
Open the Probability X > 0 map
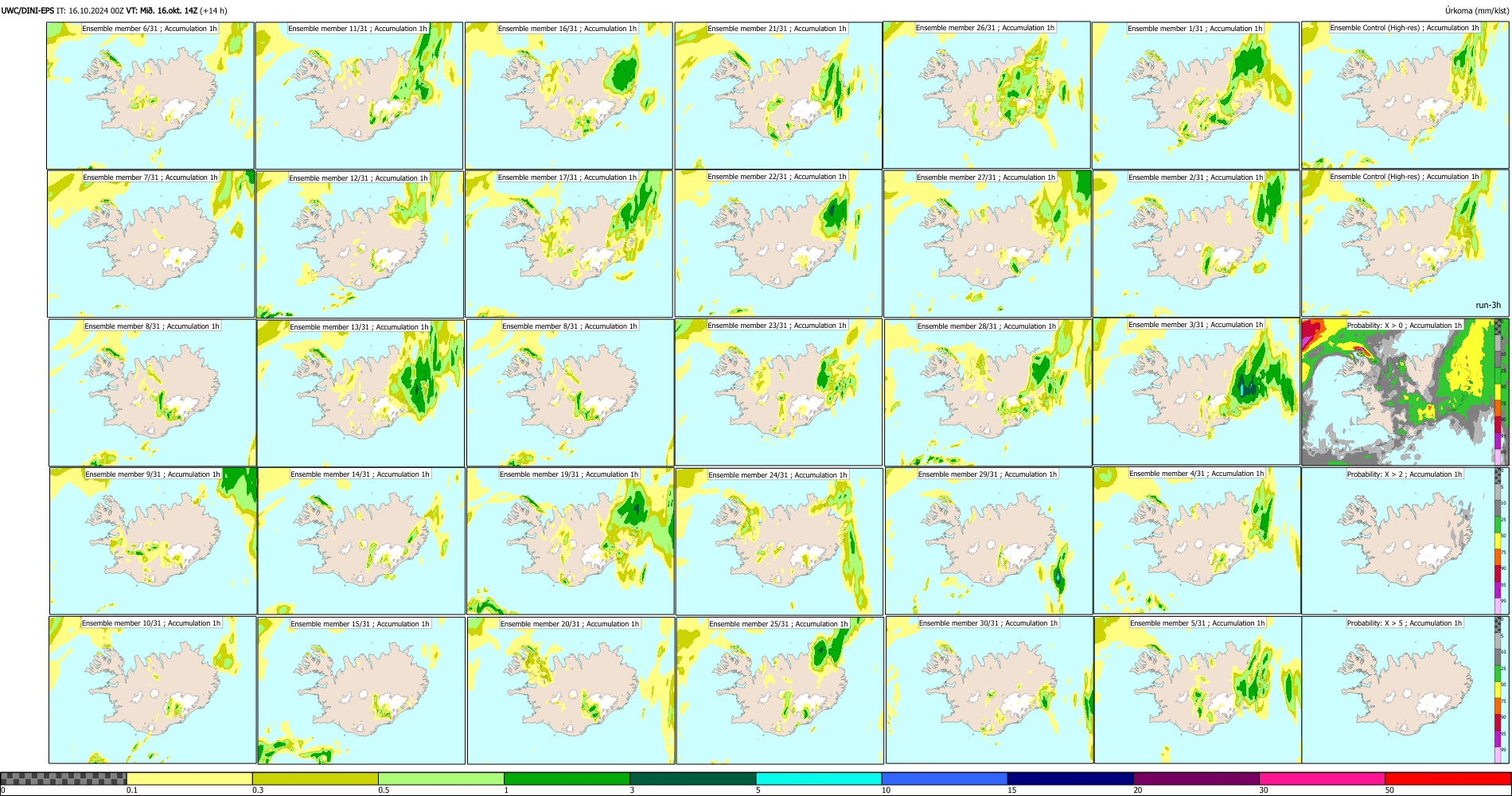(1405, 392)
